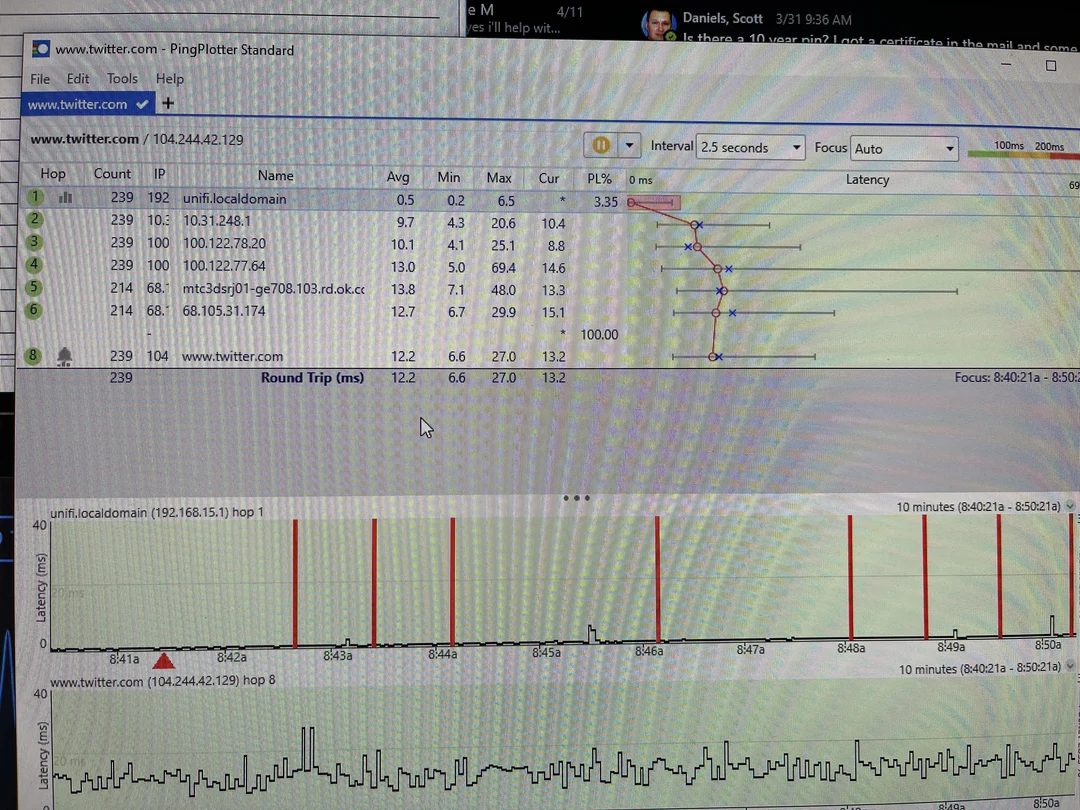The width and height of the screenshot is (1080, 810).
Task: Click the checkmark icon on the twitter tab
Action: tap(142, 103)
